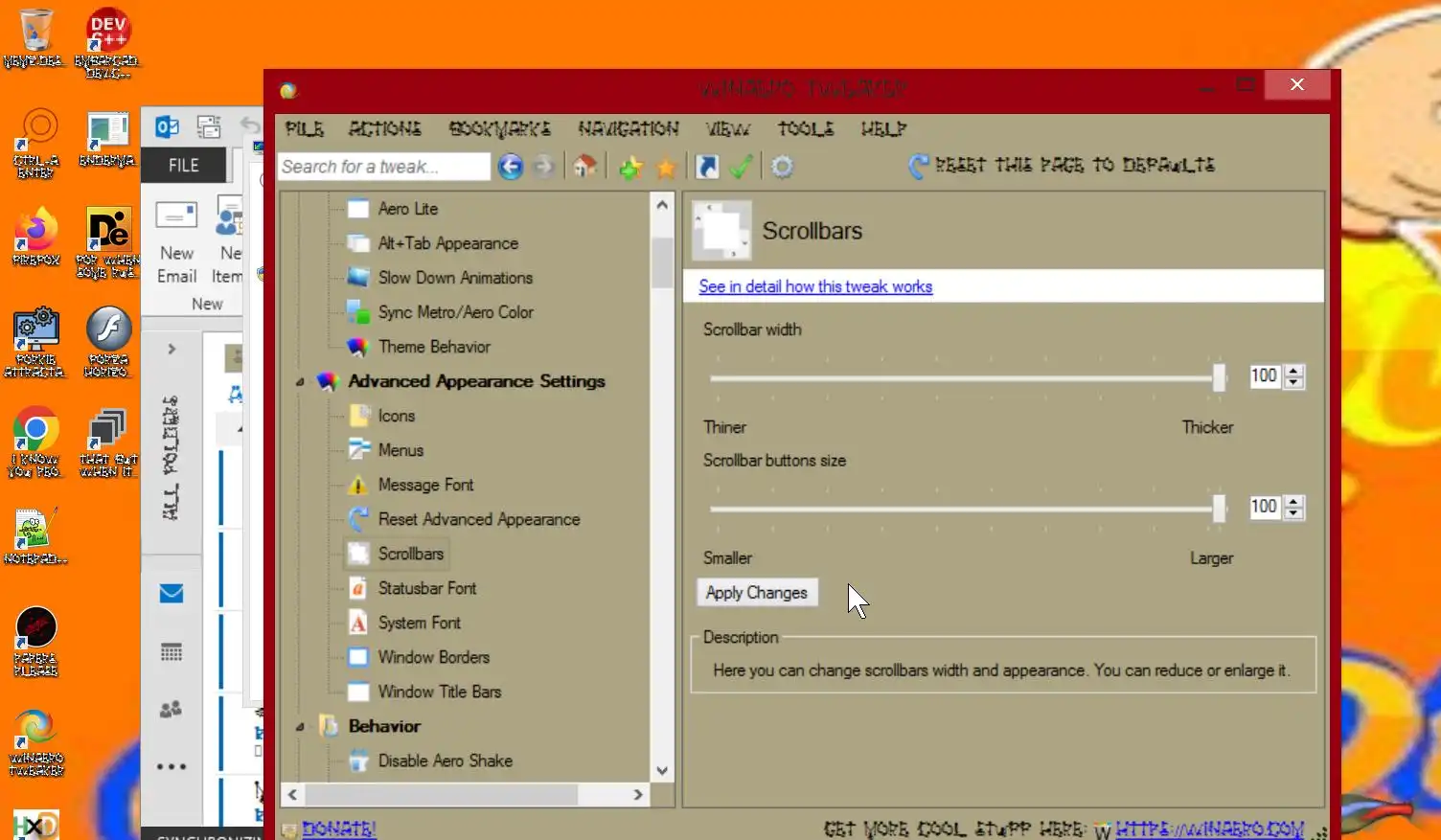
Task: Open the Navigation menu
Action: (629, 128)
